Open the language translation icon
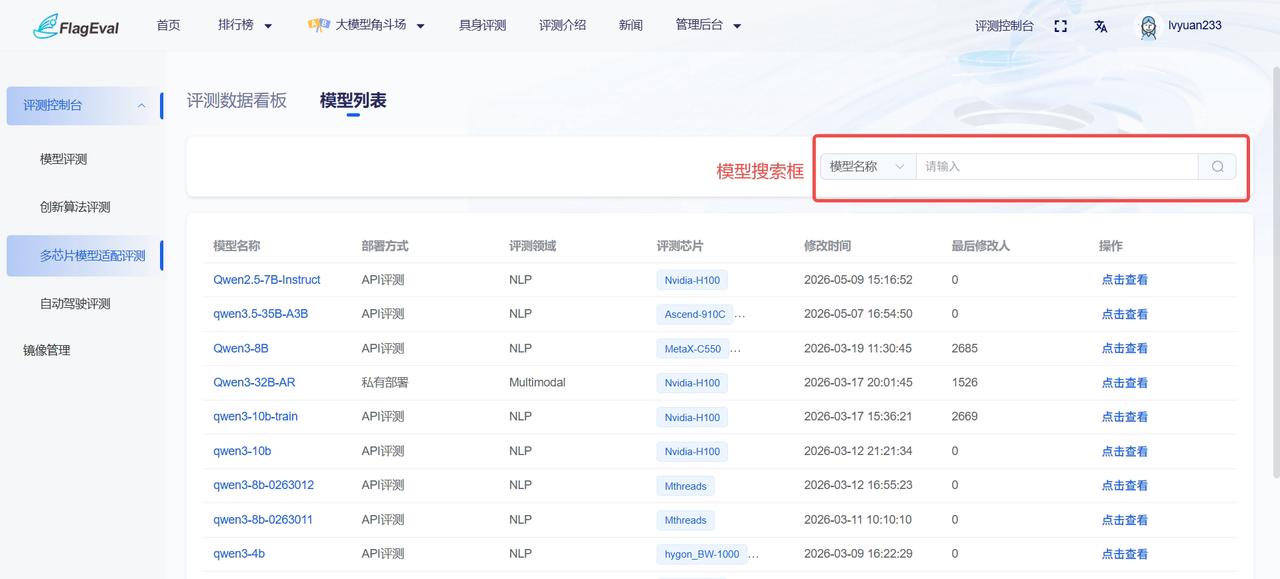Image resolution: width=1280 pixels, height=579 pixels. click(1101, 26)
